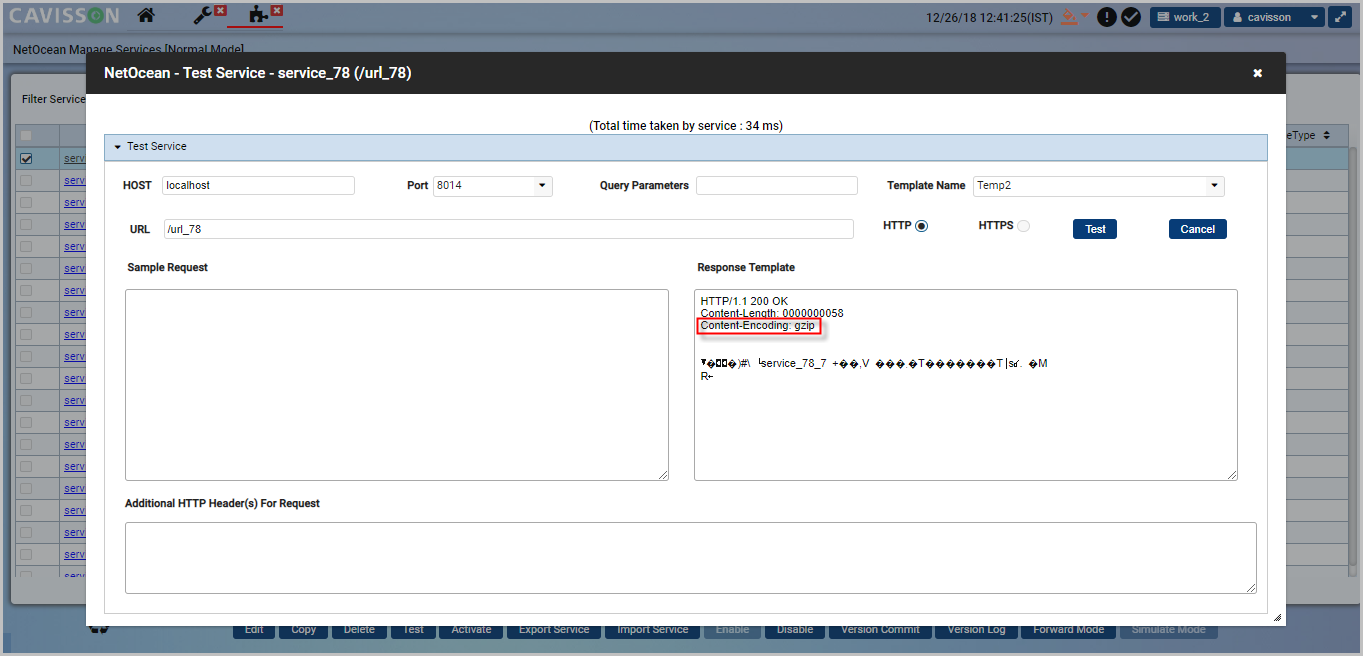Click the Cavisson logo
This screenshot has height=656, width=1363.
[x=64, y=16]
